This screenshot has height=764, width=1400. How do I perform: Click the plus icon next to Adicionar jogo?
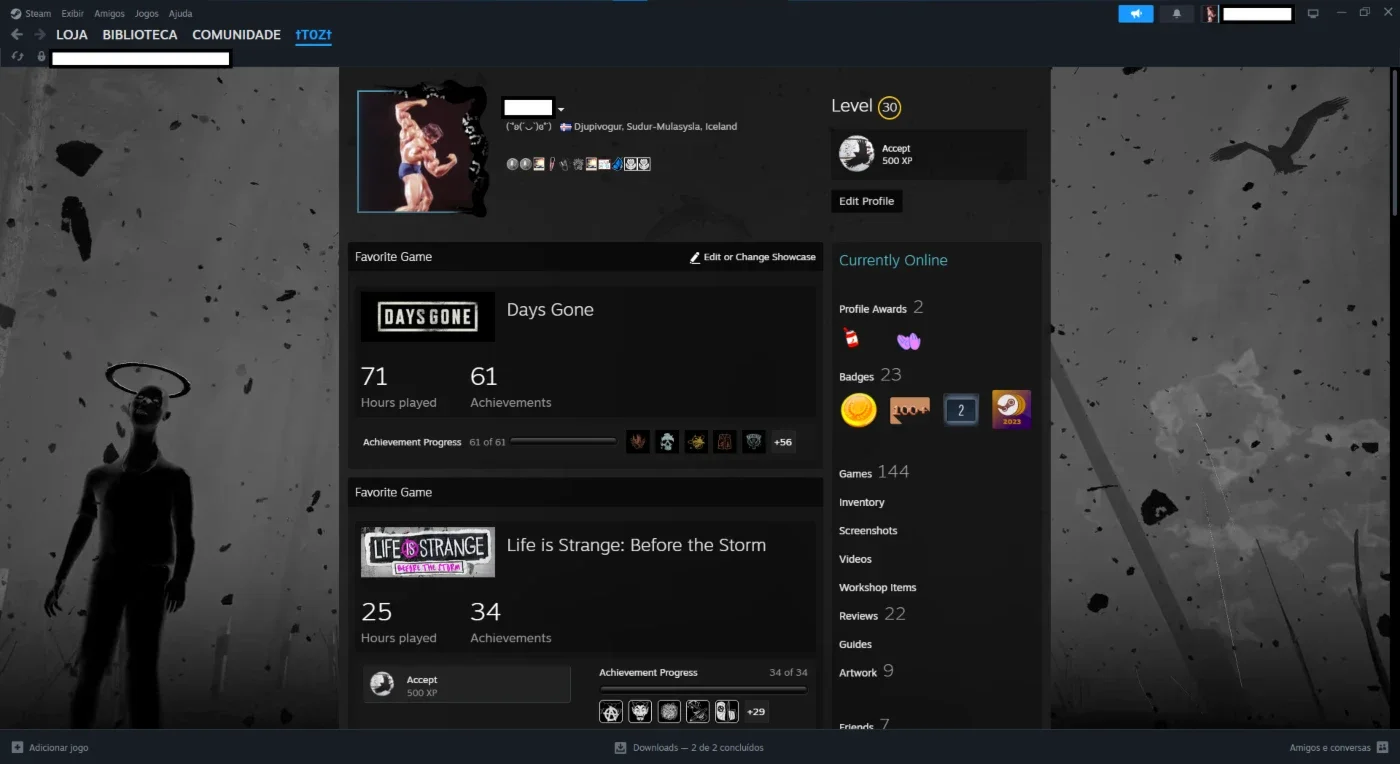(x=17, y=747)
